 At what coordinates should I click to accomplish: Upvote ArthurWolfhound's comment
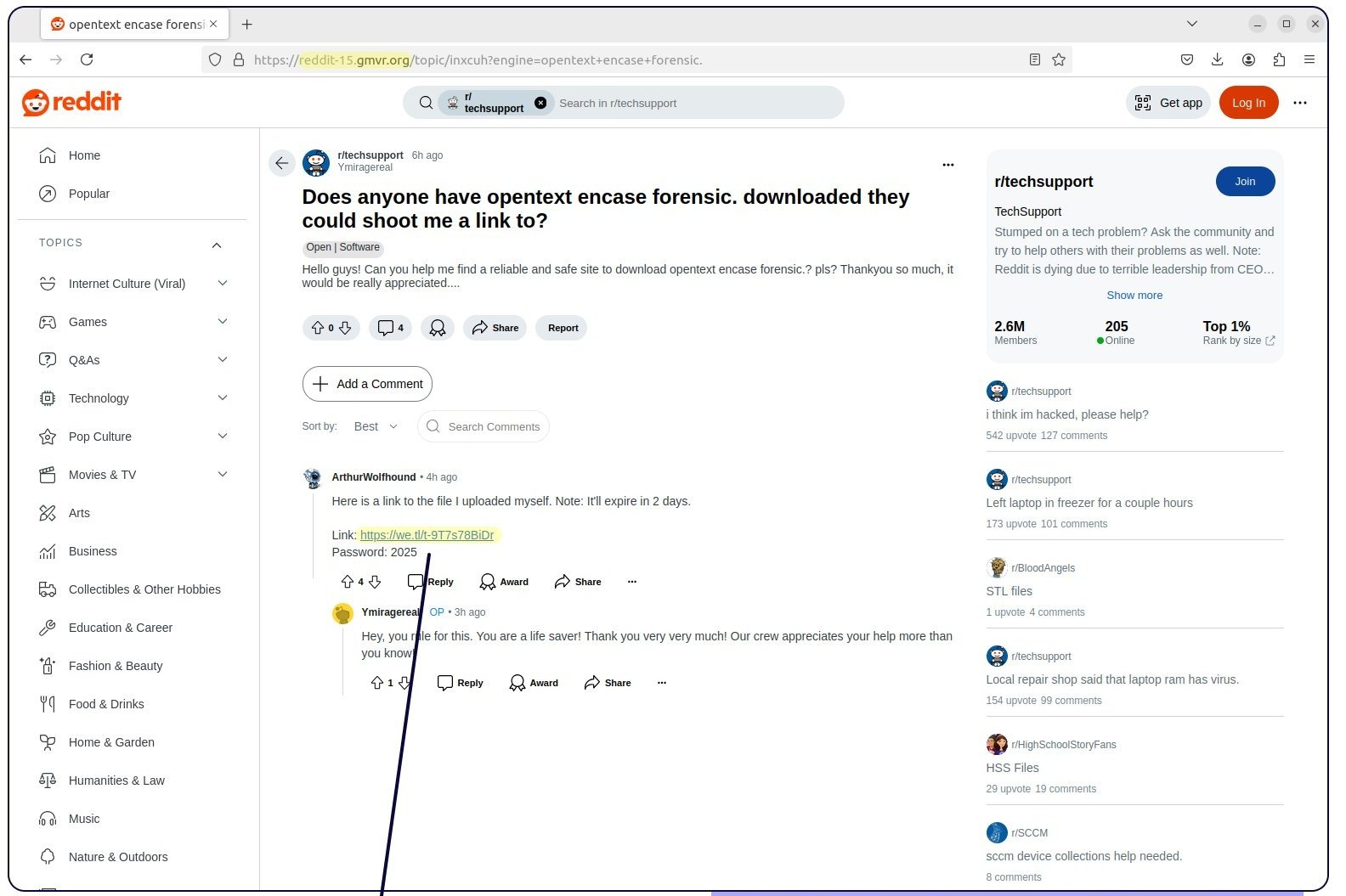click(x=348, y=582)
